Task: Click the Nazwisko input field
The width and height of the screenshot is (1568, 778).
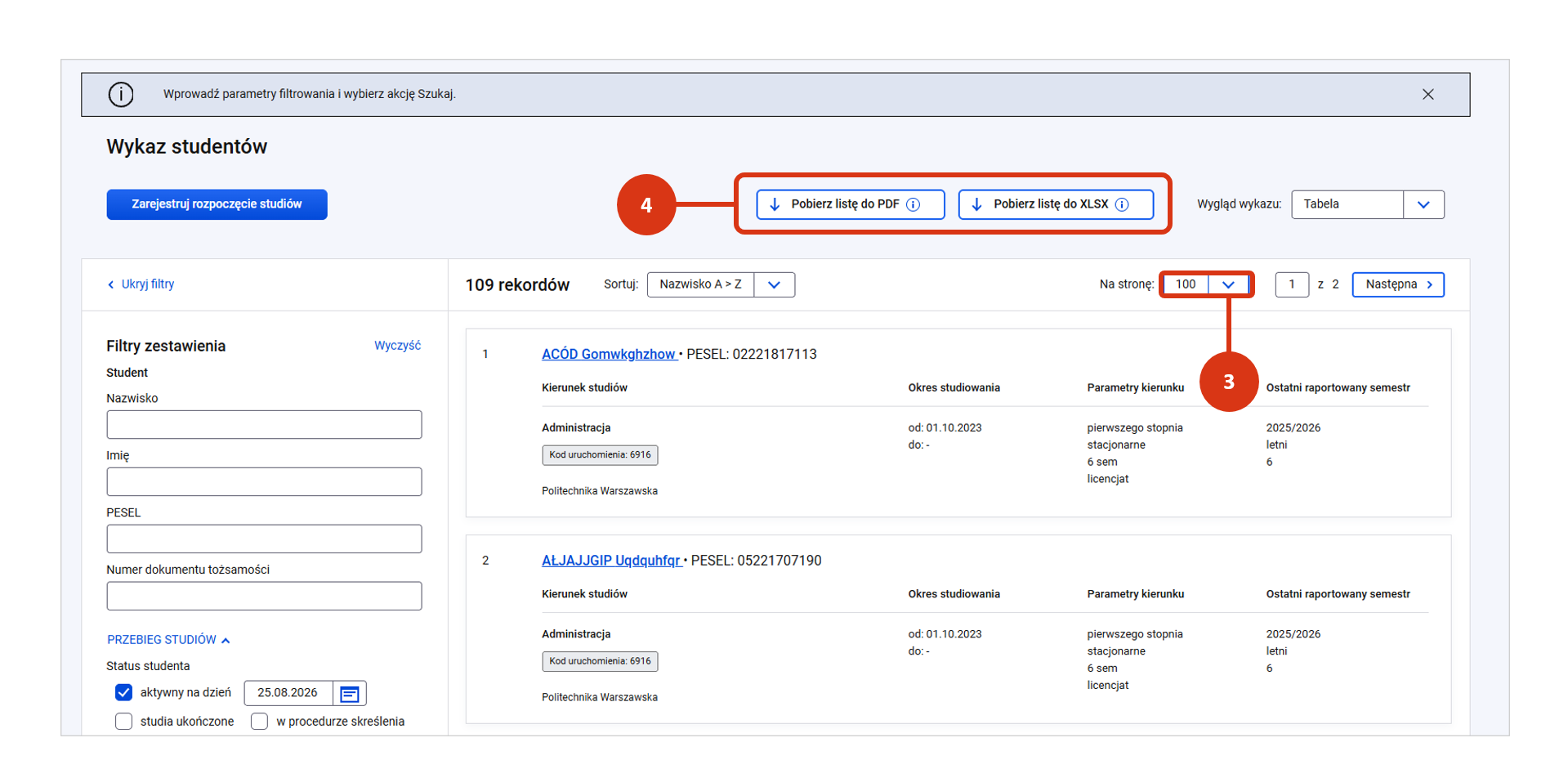Action: coord(264,425)
